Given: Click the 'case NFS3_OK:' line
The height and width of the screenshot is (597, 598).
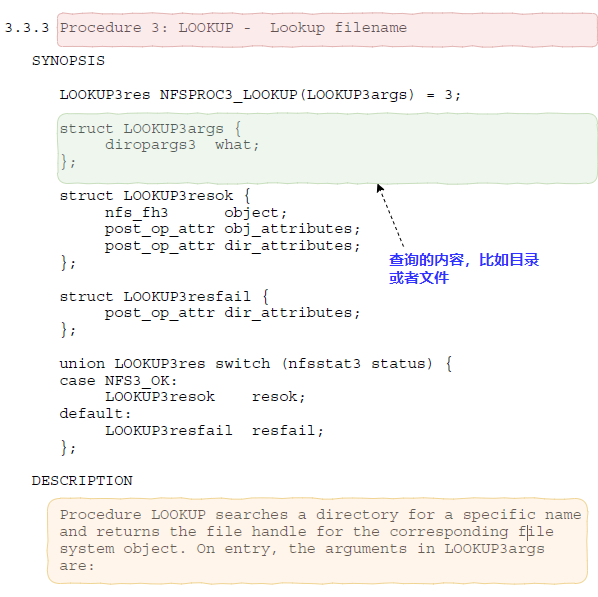Looking at the screenshot, I should (118, 381).
